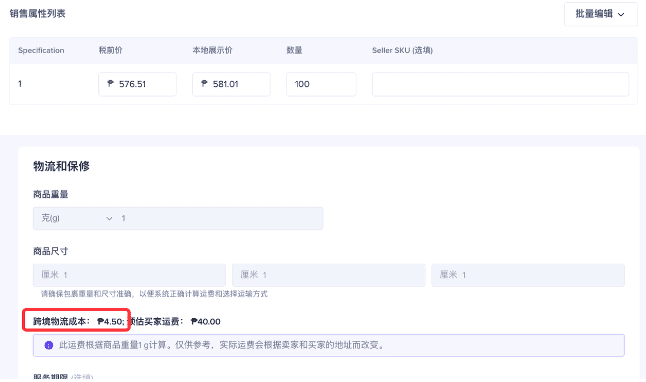Image resolution: width=646 pixels, height=382 pixels.
Task: Click the info icon in the shipping notice
Action: [x=49, y=345]
